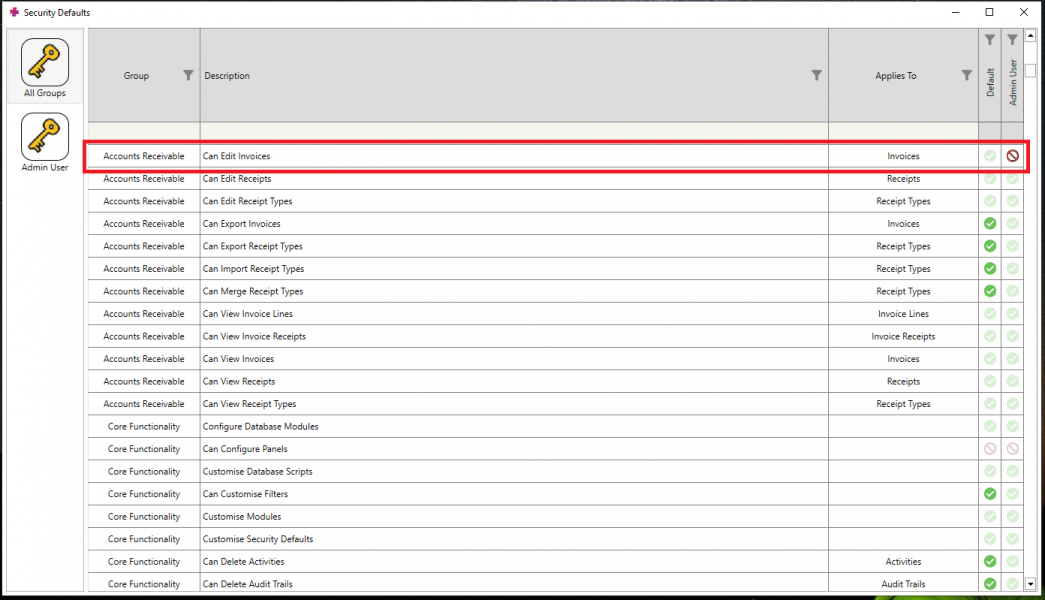Toggle Default permission for Can Export Invoices
Viewport: 1045px width, 600px height.
pos(990,223)
